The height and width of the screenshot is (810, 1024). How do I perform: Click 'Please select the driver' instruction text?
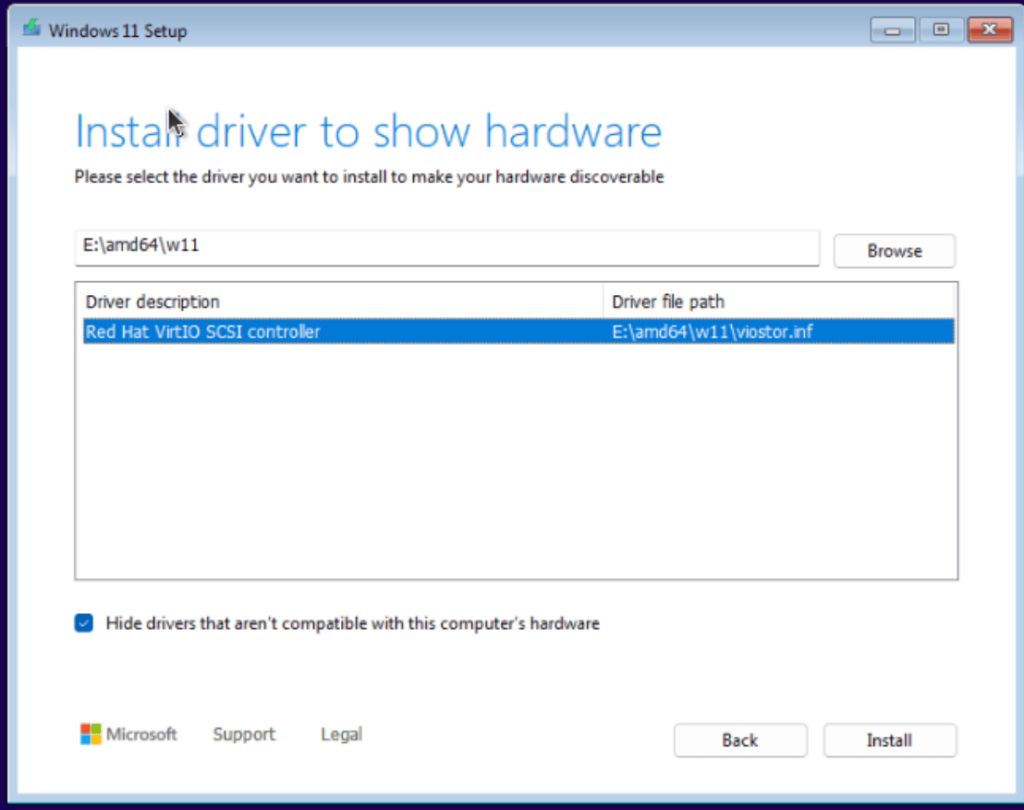tap(369, 177)
